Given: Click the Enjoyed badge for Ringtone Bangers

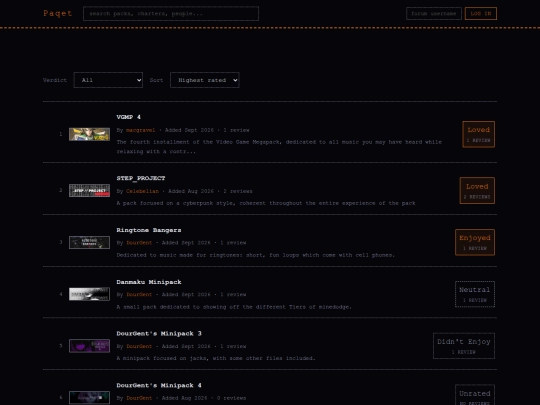Looking at the screenshot, I should (x=475, y=242).
